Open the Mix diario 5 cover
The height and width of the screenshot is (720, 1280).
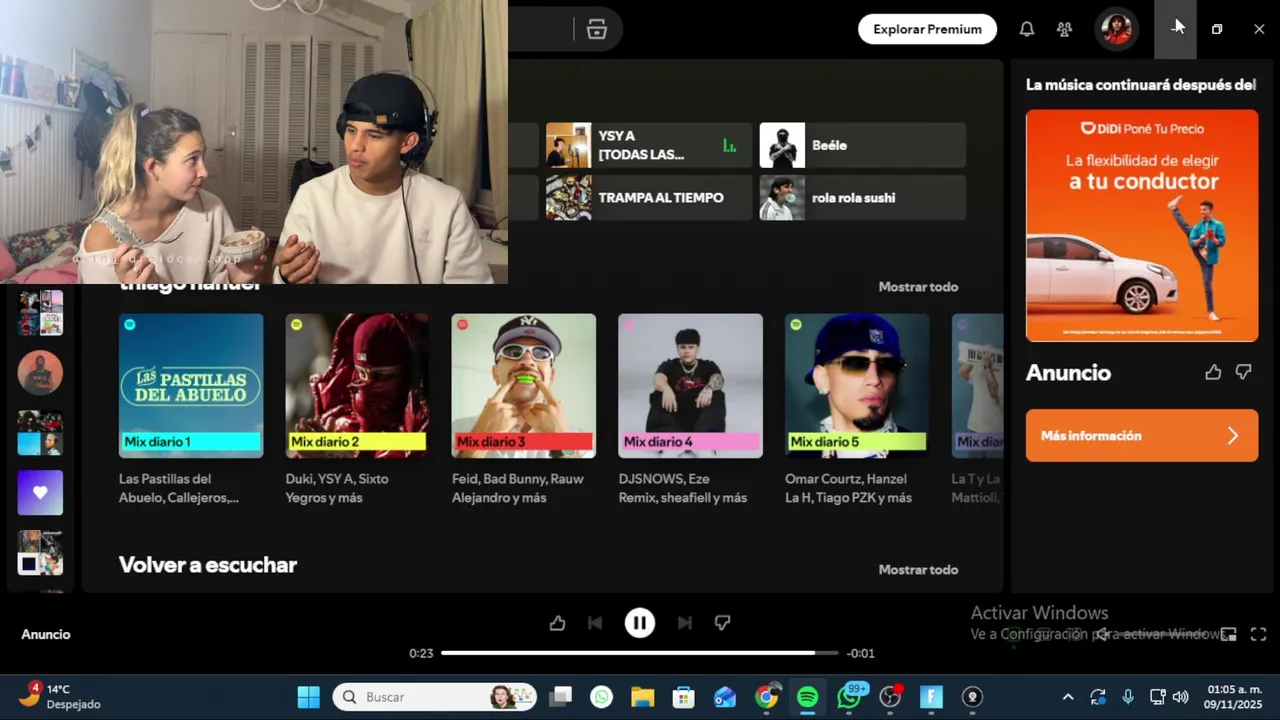(x=857, y=386)
